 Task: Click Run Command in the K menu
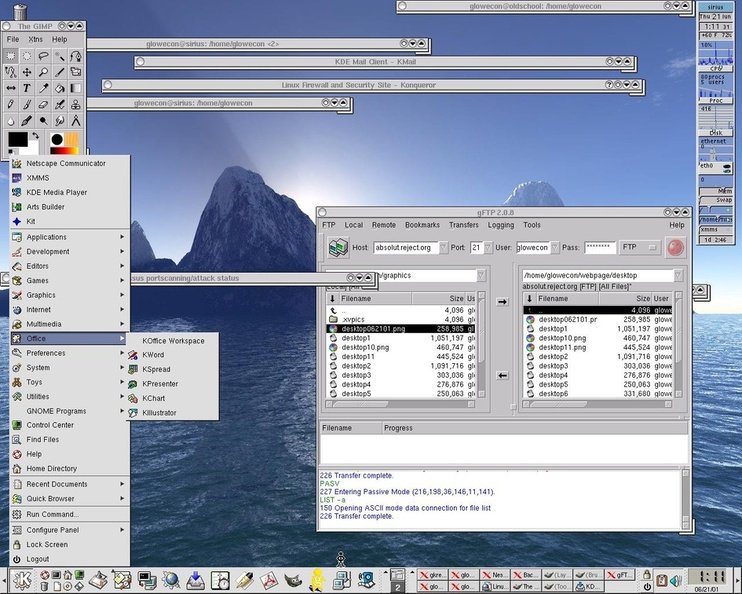pyautogui.click(x=70, y=514)
